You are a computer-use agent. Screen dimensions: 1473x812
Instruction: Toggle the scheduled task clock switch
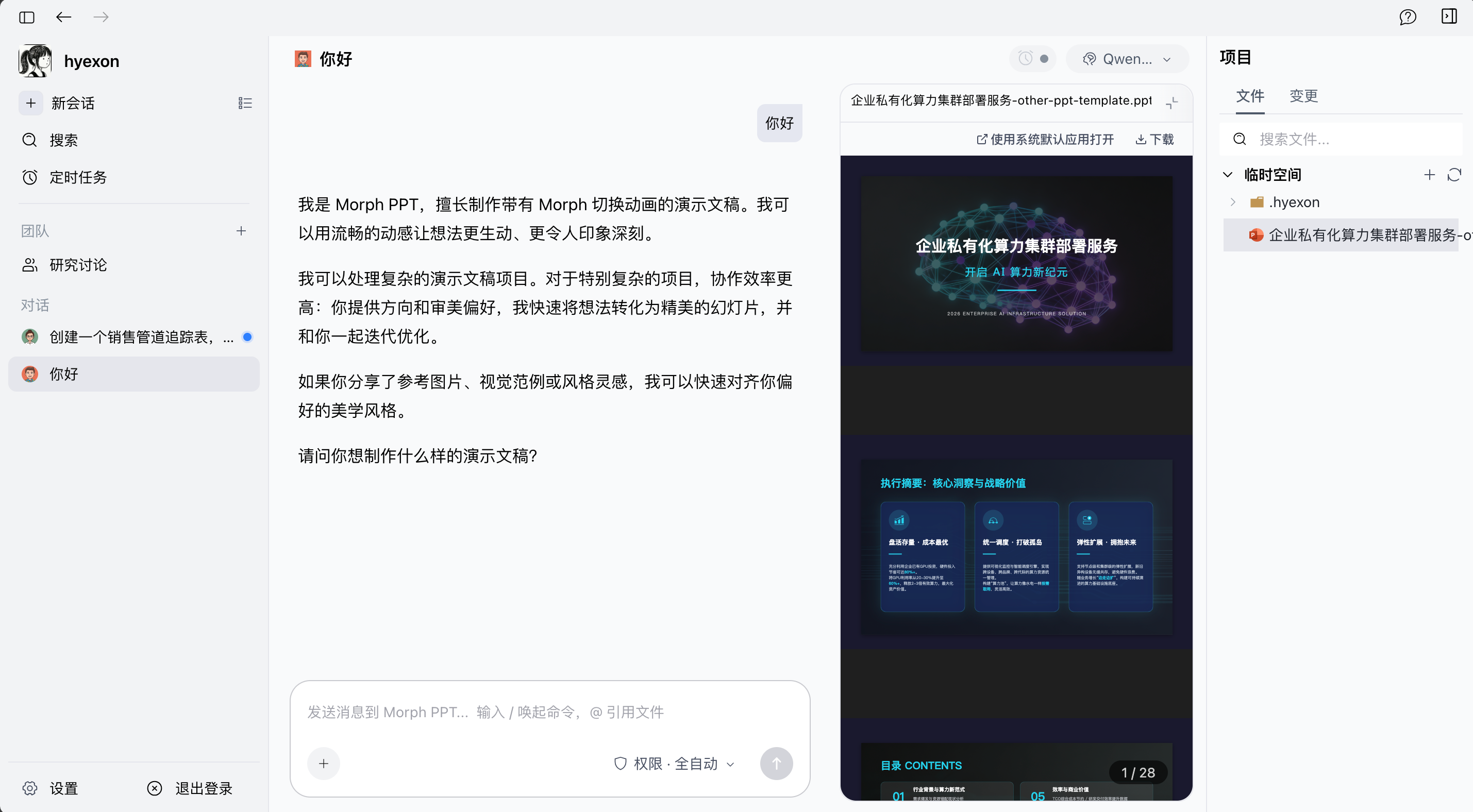coord(1033,59)
